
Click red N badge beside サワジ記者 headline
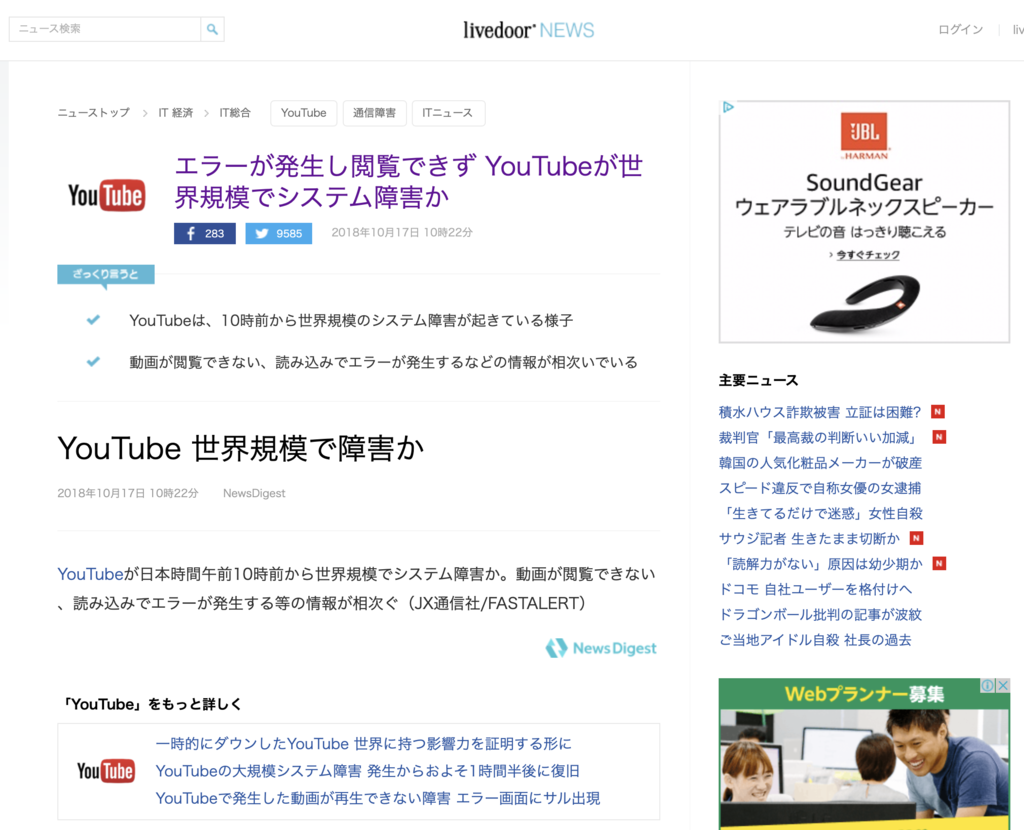pos(916,538)
